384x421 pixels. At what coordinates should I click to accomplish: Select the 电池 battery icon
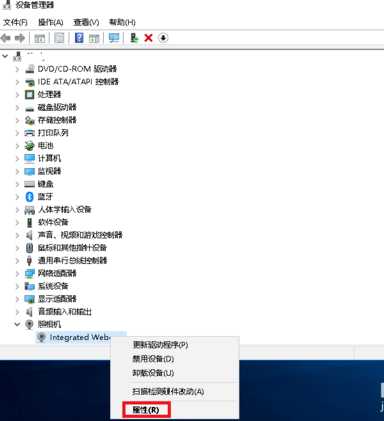coord(30,146)
